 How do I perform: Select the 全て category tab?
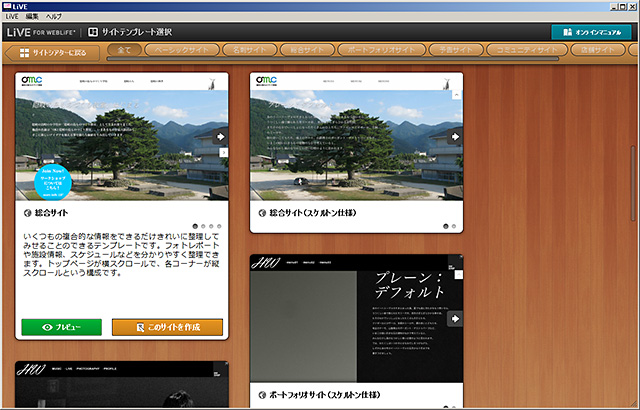pyautogui.click(x=124, y=49)
